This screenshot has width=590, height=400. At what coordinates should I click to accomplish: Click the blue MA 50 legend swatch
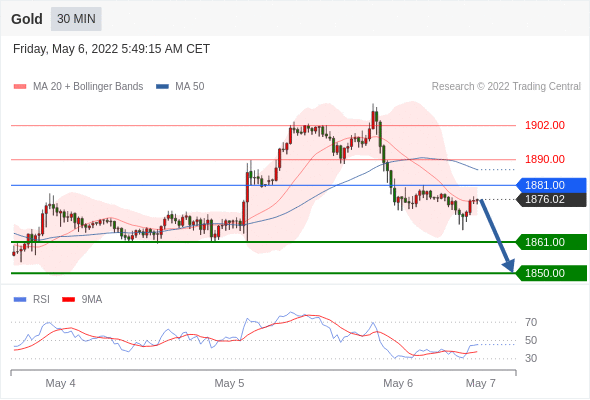162,87
